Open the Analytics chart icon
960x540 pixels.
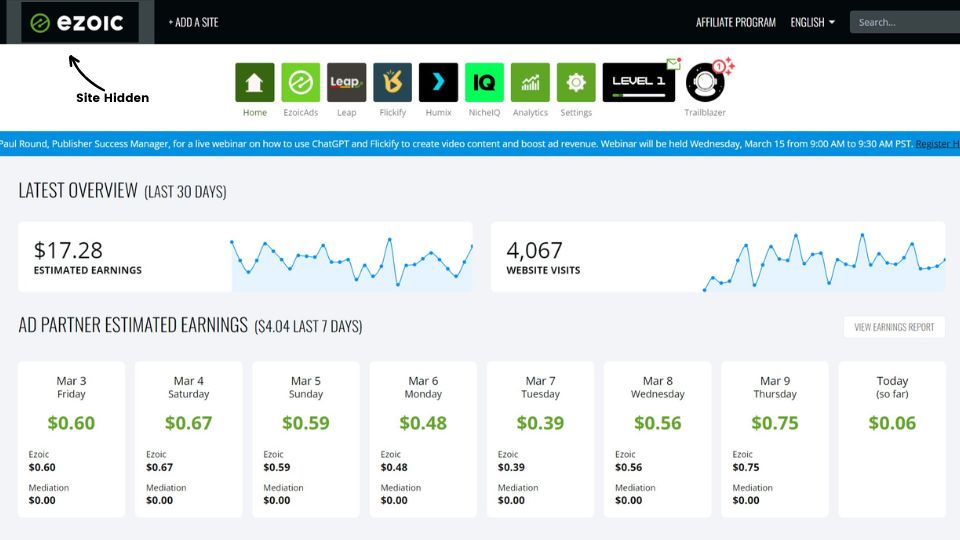pos(530,82)
